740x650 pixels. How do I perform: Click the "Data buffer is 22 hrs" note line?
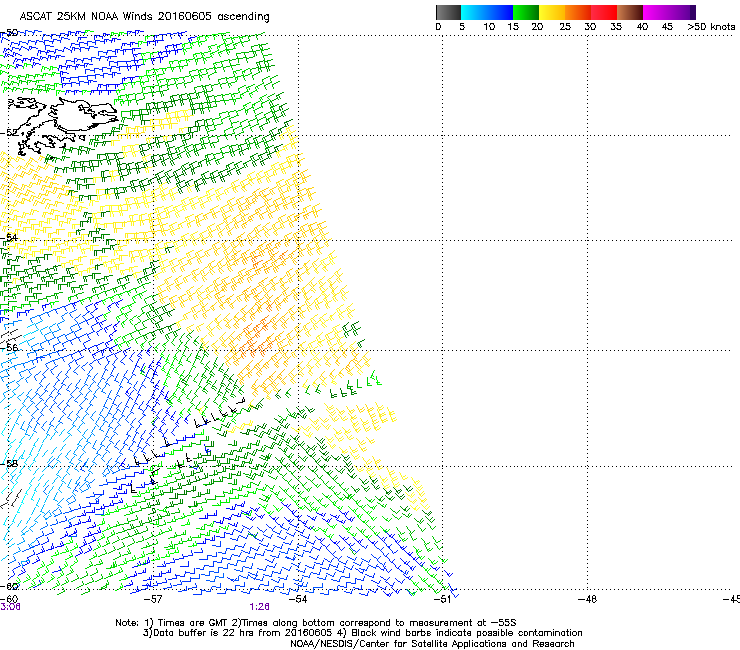tap(362, 633)
